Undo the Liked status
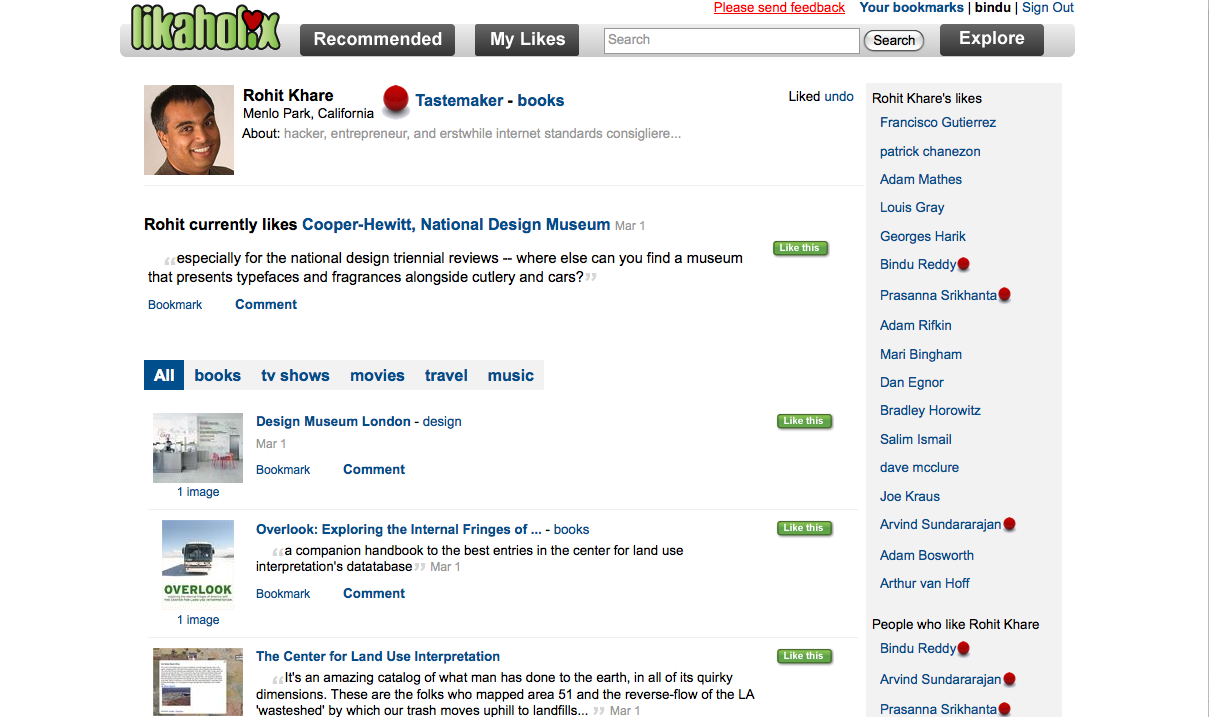Screen dimensions: 1209x717 tap(839, 97)
